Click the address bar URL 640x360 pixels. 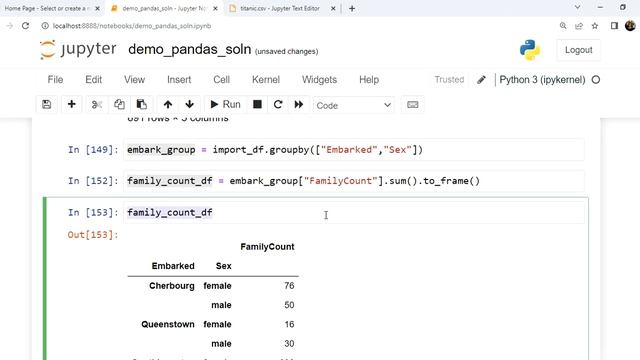132,26
